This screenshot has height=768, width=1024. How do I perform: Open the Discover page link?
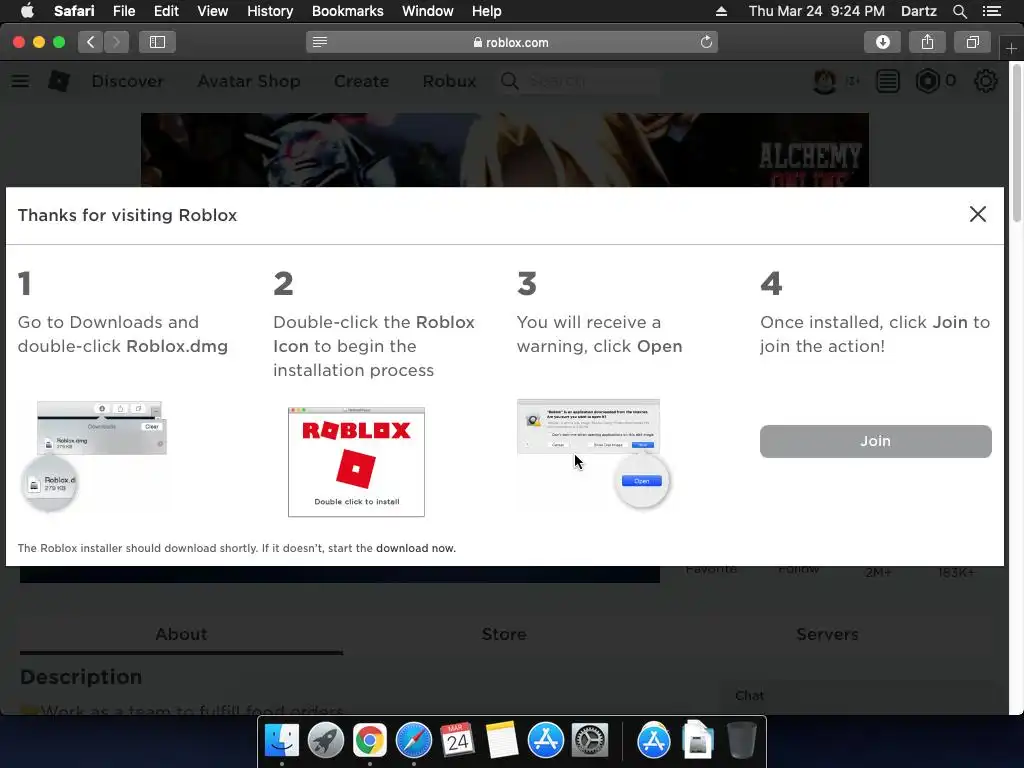click(127, 81)
